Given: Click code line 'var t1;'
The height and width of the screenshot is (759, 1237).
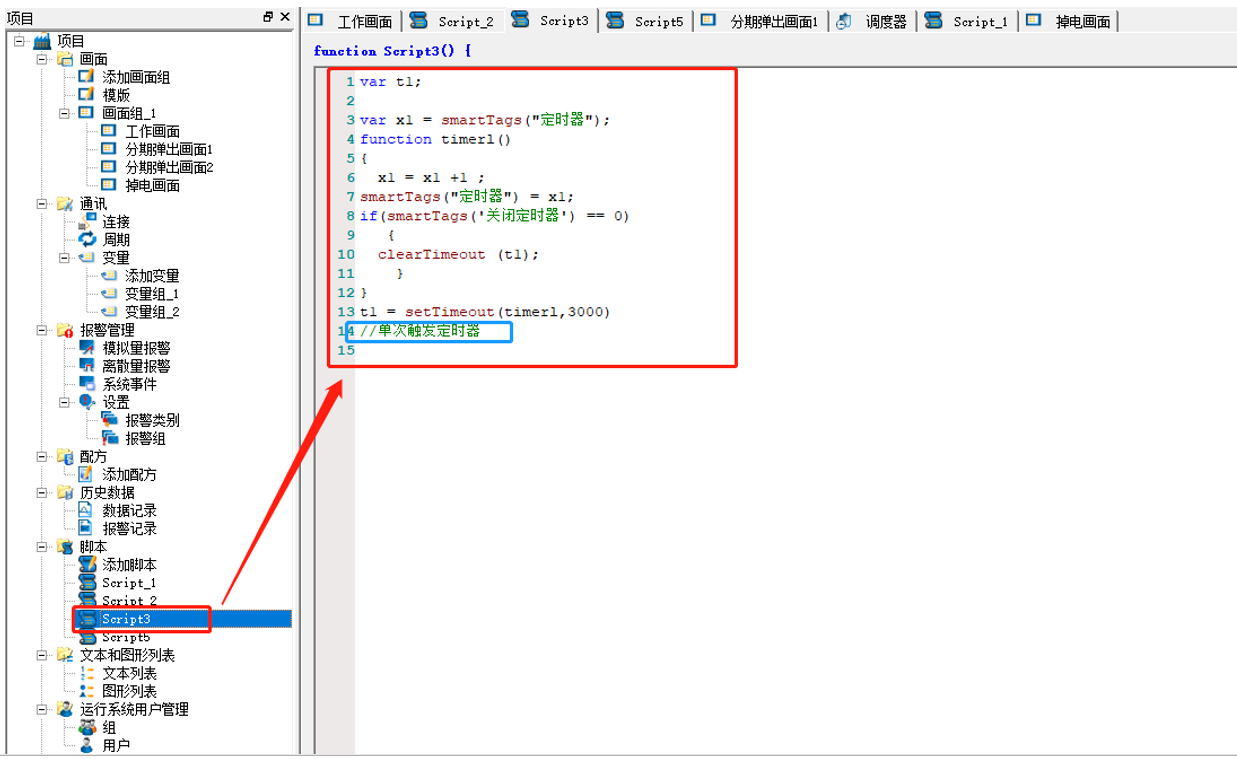Looking at the screenshot, I should coord(391,82).
